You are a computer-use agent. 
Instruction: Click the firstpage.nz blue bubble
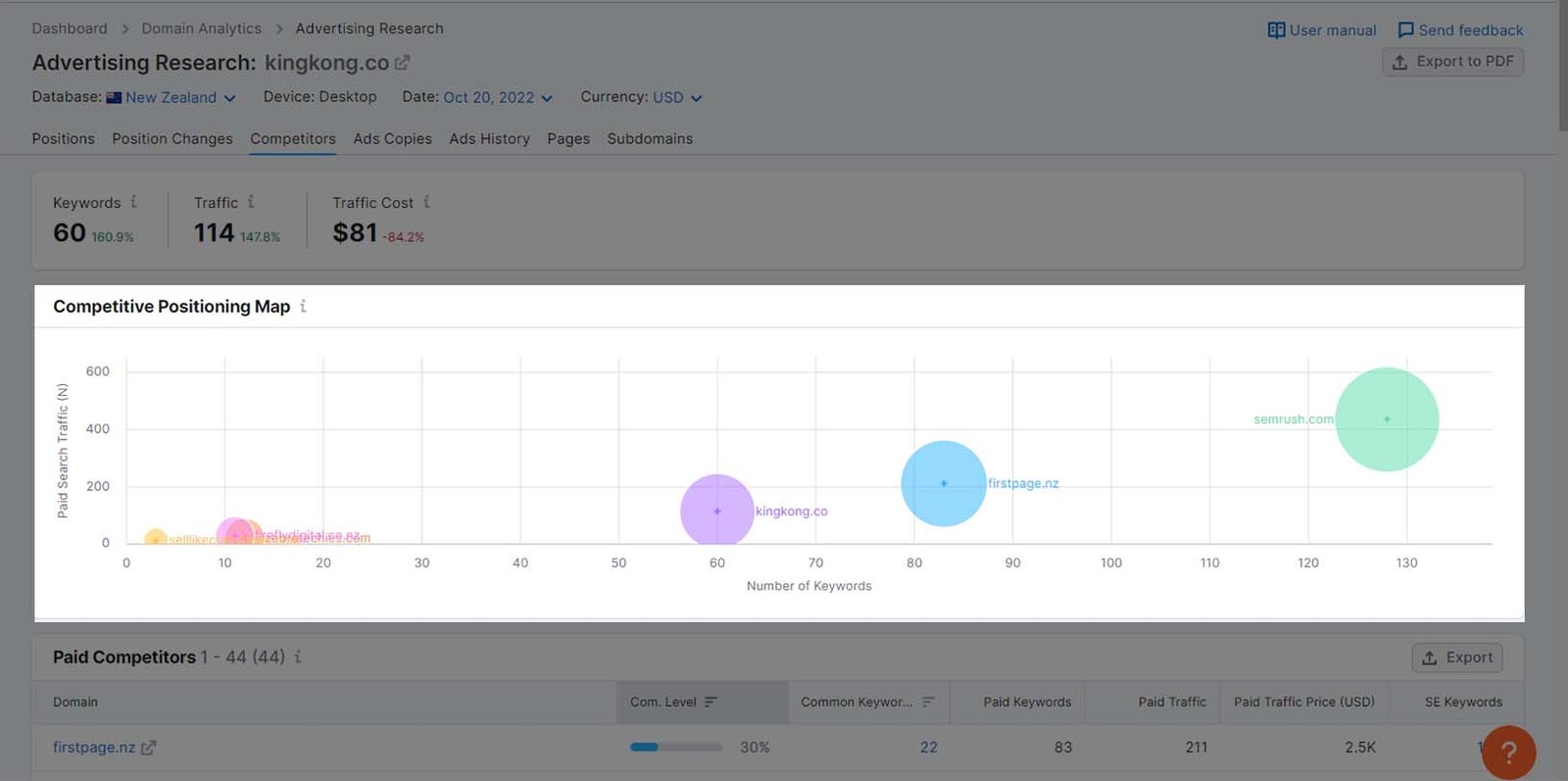[x=944, y=483]
